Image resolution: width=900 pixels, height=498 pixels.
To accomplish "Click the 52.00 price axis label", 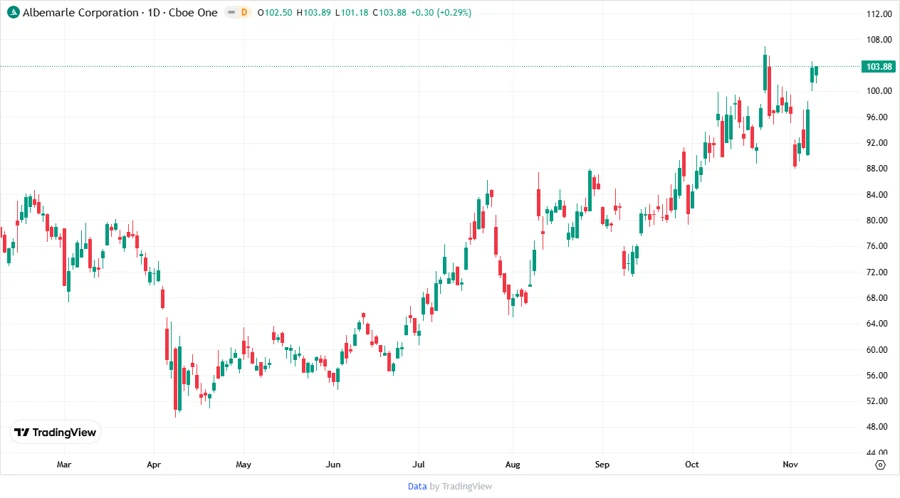I will 879,401.
